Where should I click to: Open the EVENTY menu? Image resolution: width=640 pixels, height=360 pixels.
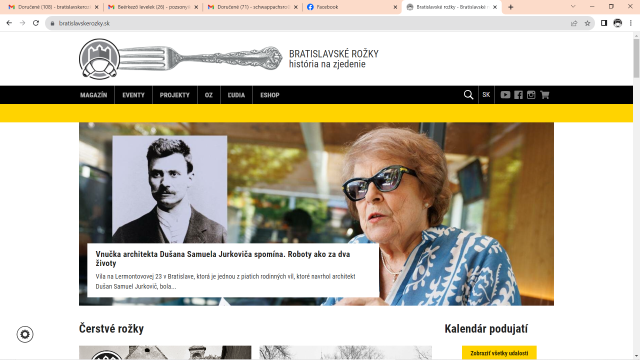(x=133, y=95)
